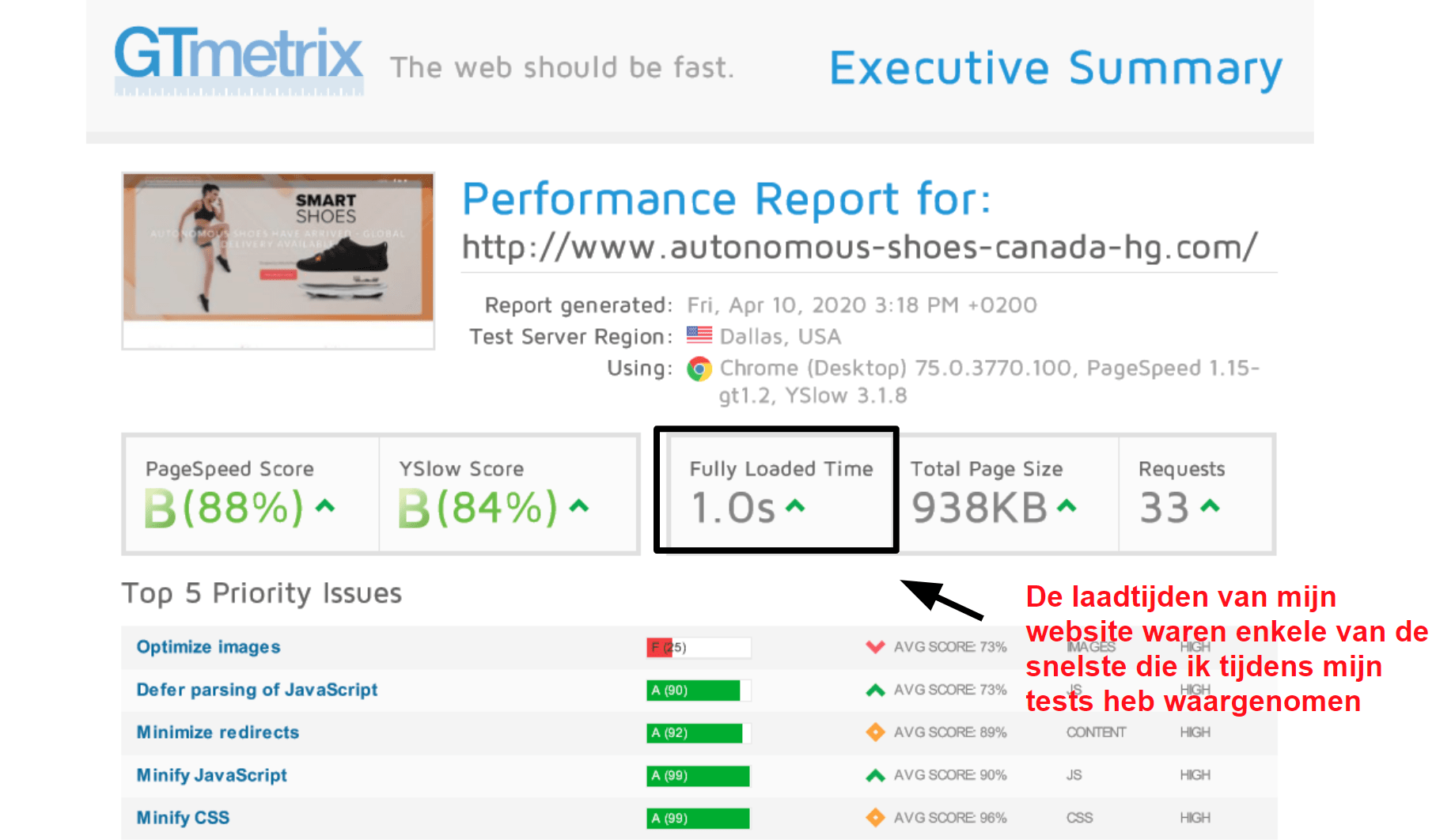Image resolution: width=1436 pixels, height=840 pixels.
Task: Click the JS type in Minify JavaScript row
Action: (1074, 775)
